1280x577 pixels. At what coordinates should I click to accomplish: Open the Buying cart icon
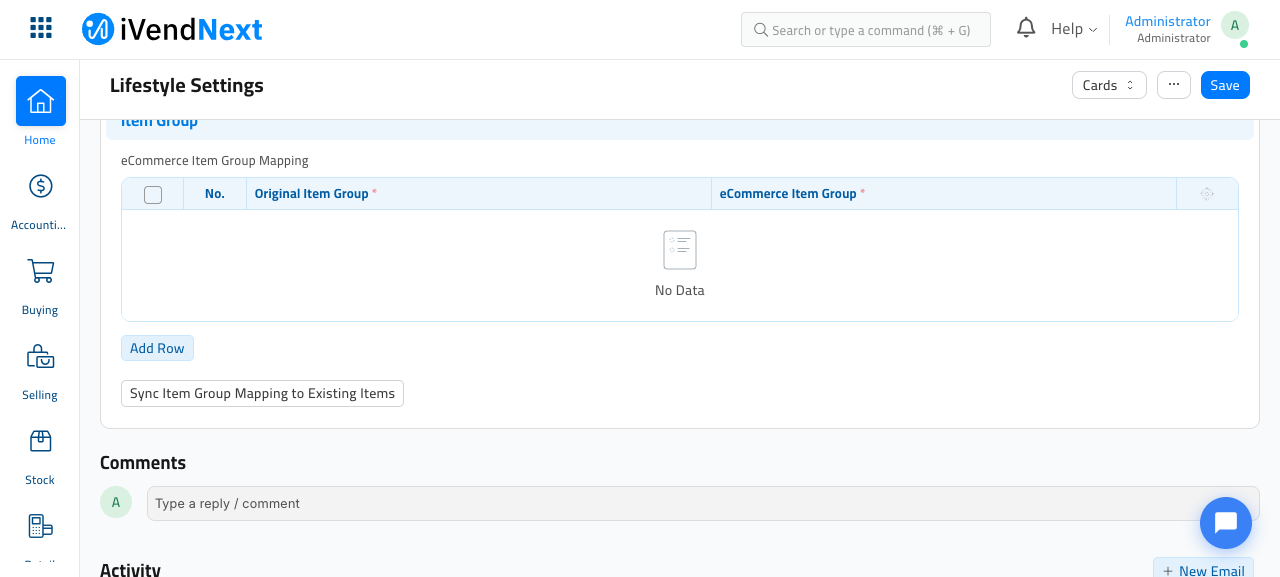pyautogui.click(x=40, y=271)
